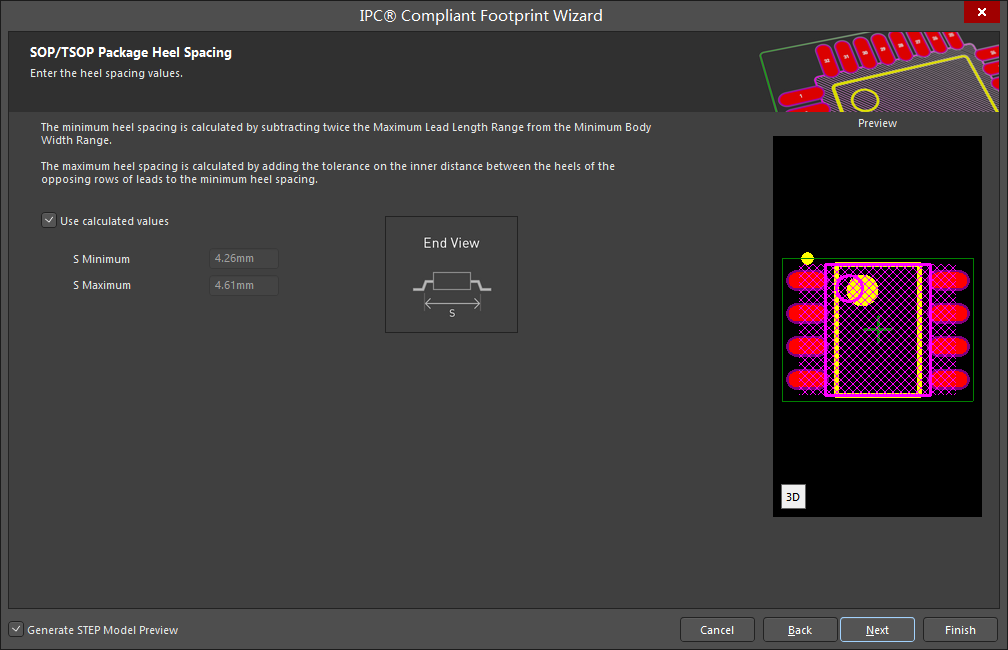Click Finish to complete the wizard
Viewport: 1008px width, 650px height.
959,630
